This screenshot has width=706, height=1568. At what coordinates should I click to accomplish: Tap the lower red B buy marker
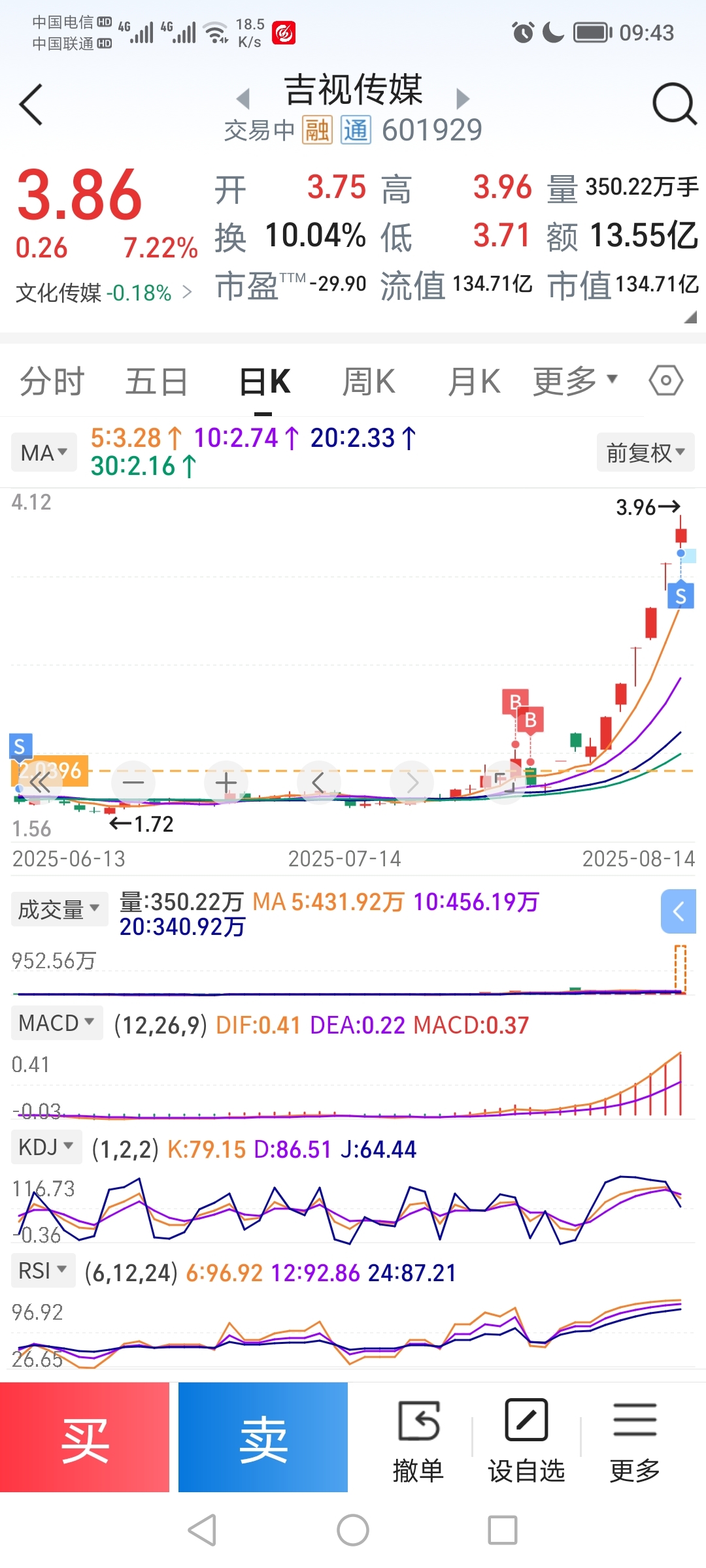(531, 720)
